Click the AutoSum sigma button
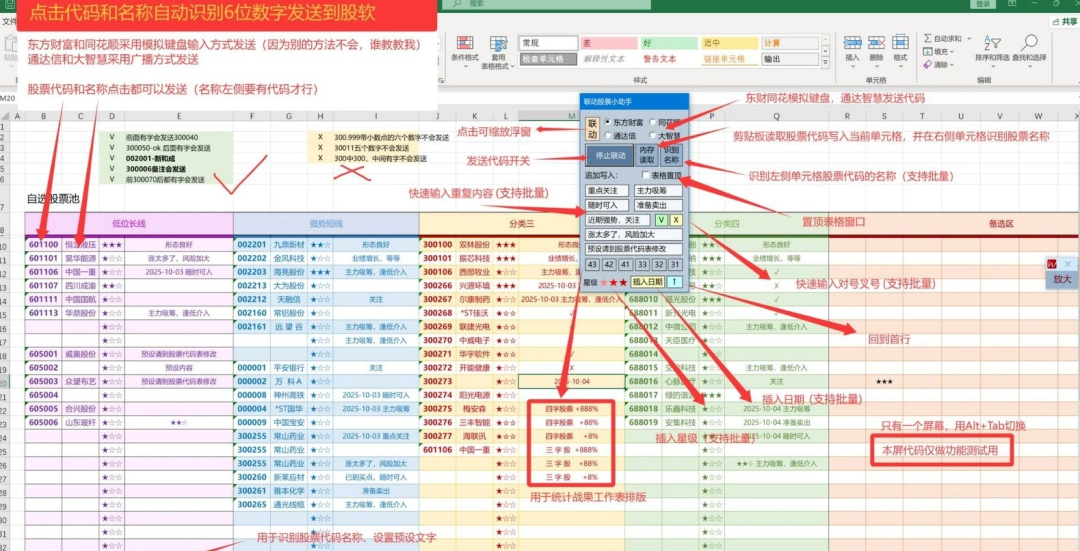 [928, 39]
